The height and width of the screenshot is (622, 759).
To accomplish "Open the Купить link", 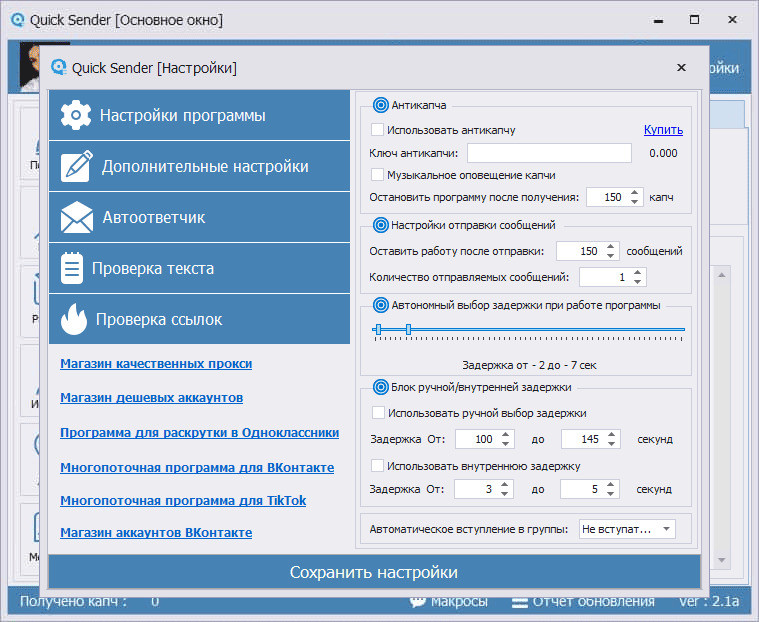I will pos(662,130).
